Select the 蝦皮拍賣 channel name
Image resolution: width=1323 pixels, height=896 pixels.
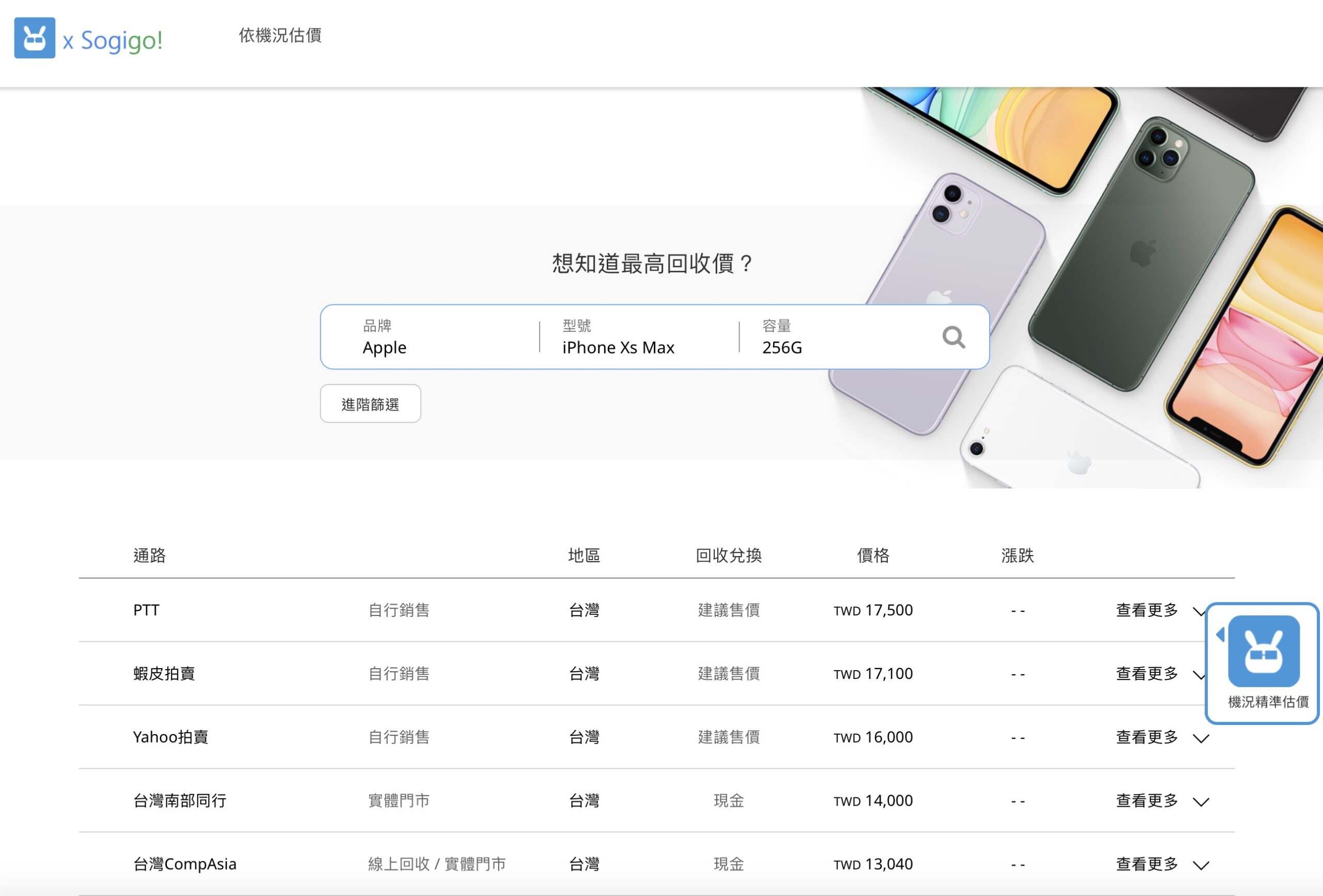coord(164,674)
